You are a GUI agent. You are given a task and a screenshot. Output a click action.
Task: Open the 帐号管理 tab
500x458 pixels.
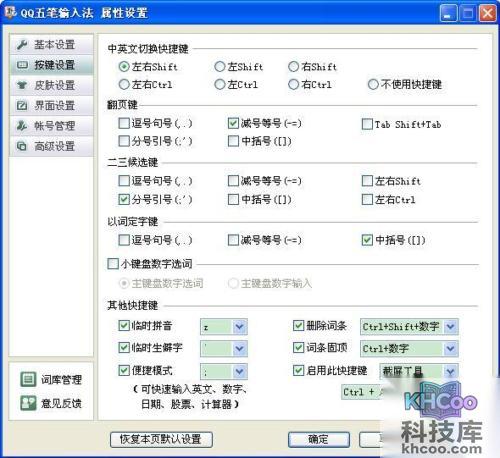[x=51, y=126]
